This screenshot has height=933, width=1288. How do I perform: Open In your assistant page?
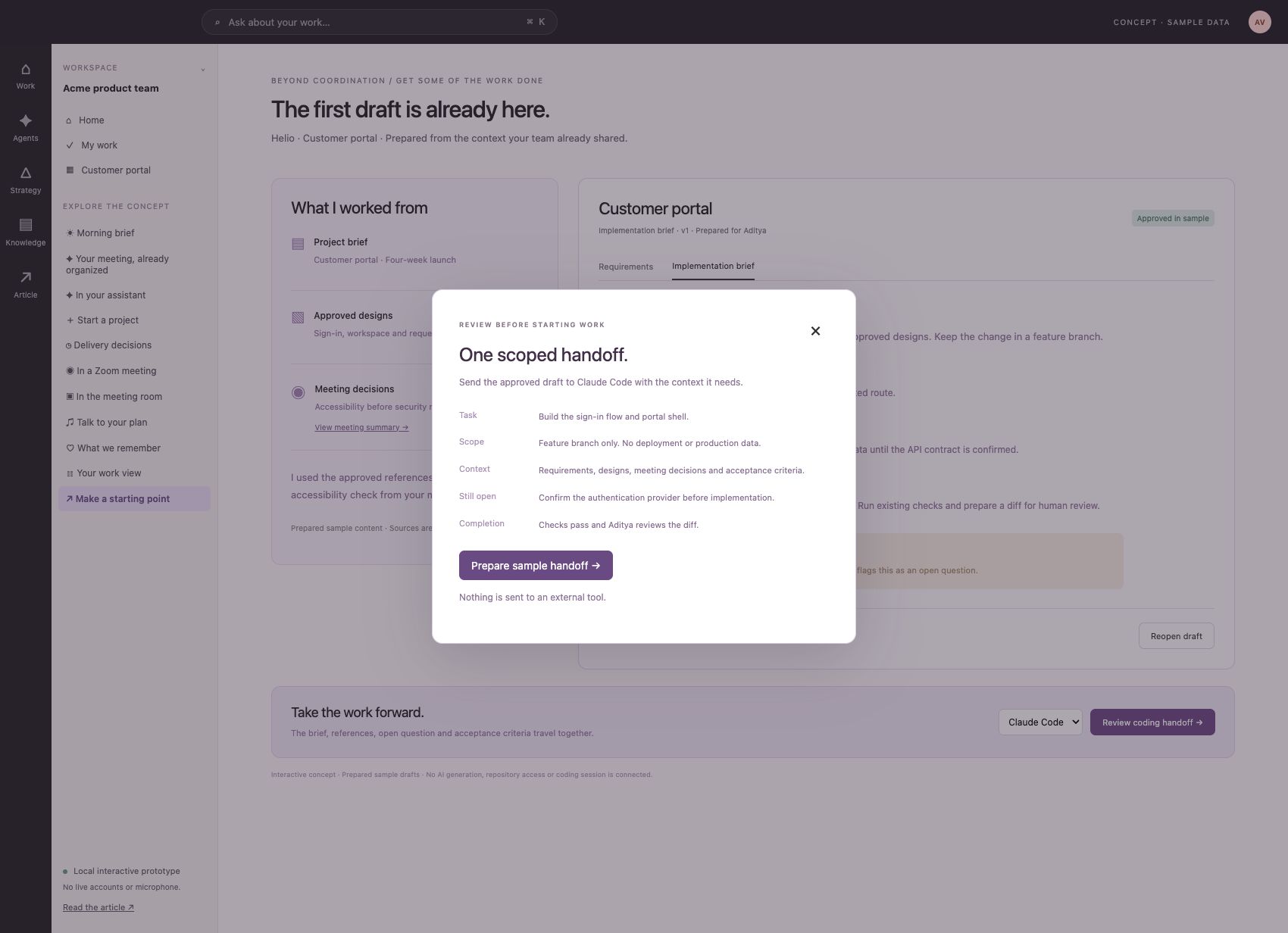point(134,295)
